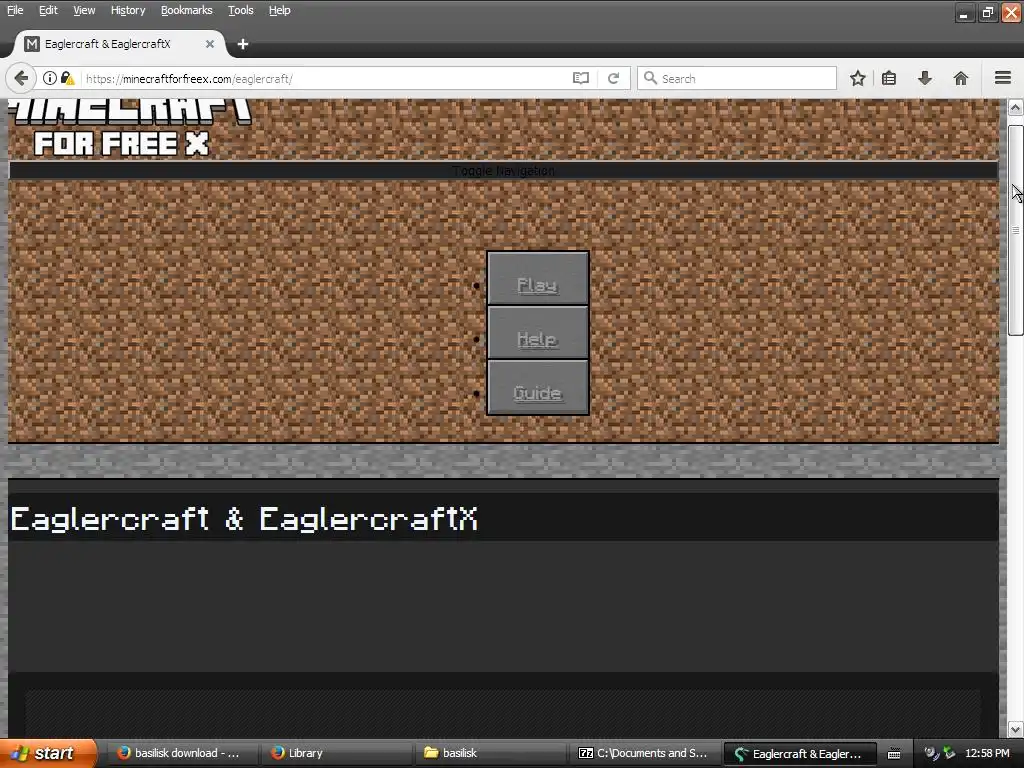Click the scrollbar up arrow
The image size is (1024, 768).
click(x=1015, y=107)
